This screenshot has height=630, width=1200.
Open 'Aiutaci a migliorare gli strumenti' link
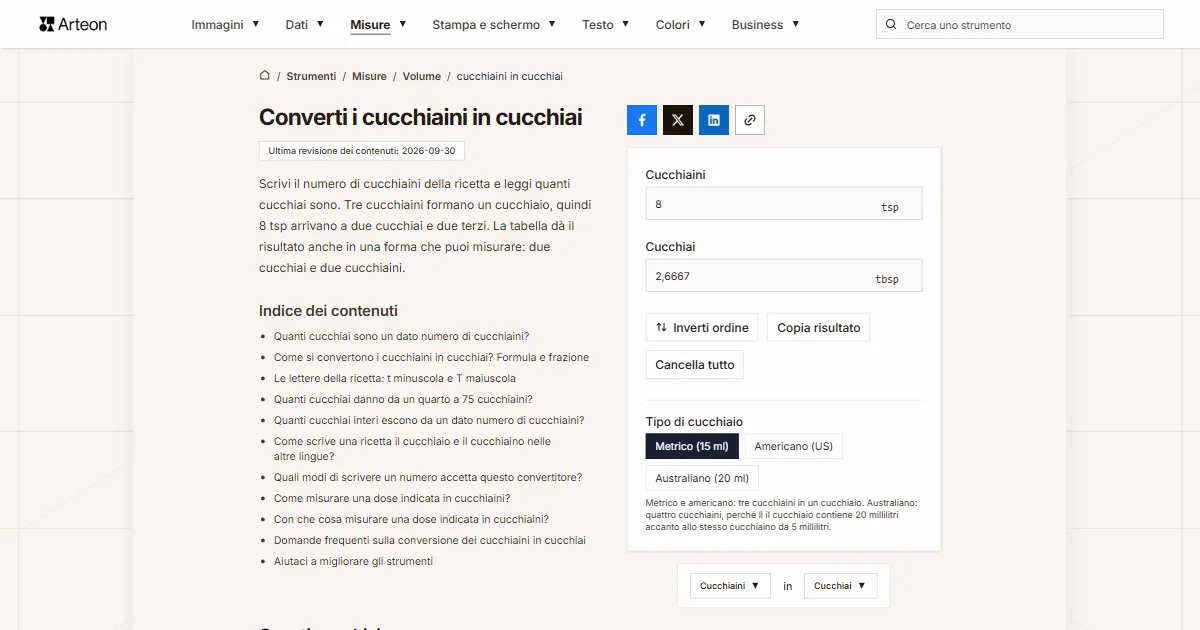353,561
